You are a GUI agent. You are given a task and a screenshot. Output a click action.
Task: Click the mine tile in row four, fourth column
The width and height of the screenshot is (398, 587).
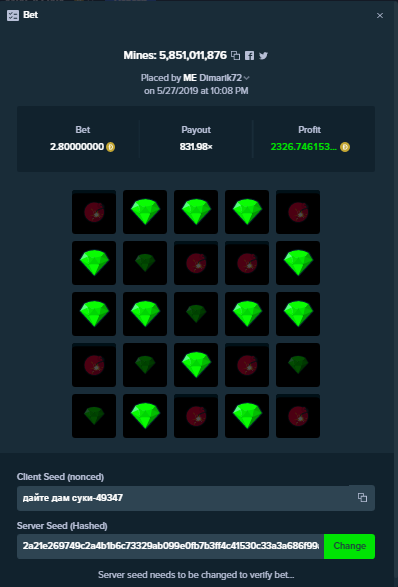[x=247, y=365]
